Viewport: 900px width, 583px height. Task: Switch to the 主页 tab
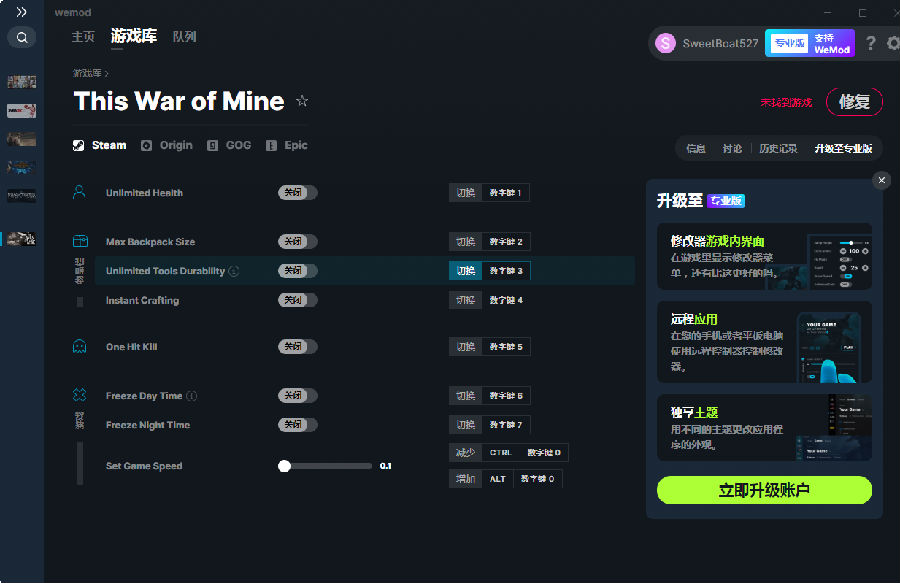[83, 37]
